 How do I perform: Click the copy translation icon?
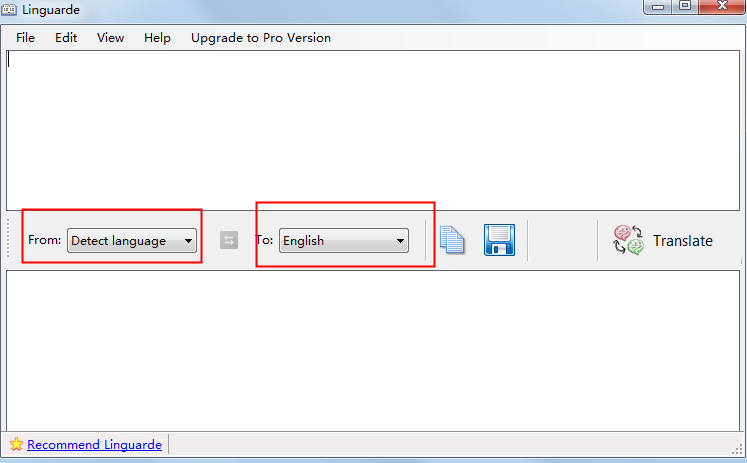tap(452, 240)
